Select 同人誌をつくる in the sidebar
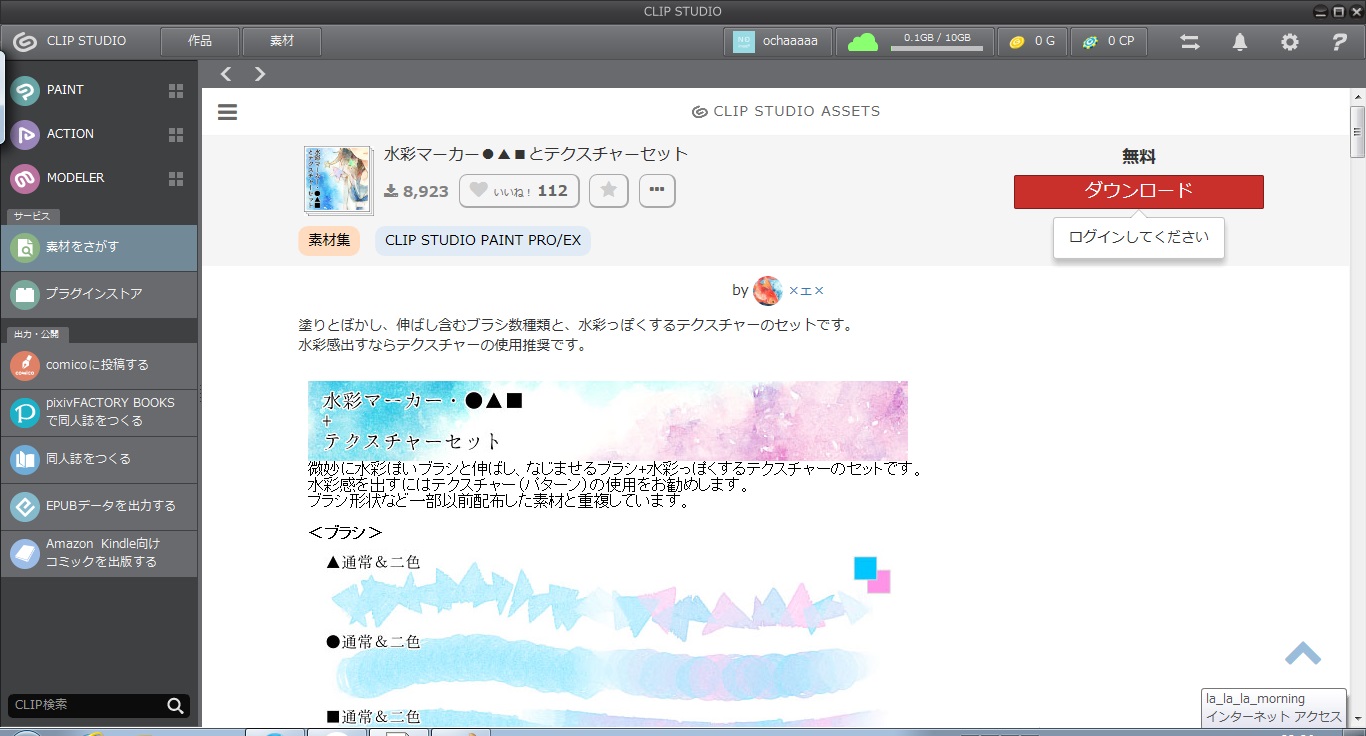This screenshot has width=1366, height=736. [x=99, y=459]
